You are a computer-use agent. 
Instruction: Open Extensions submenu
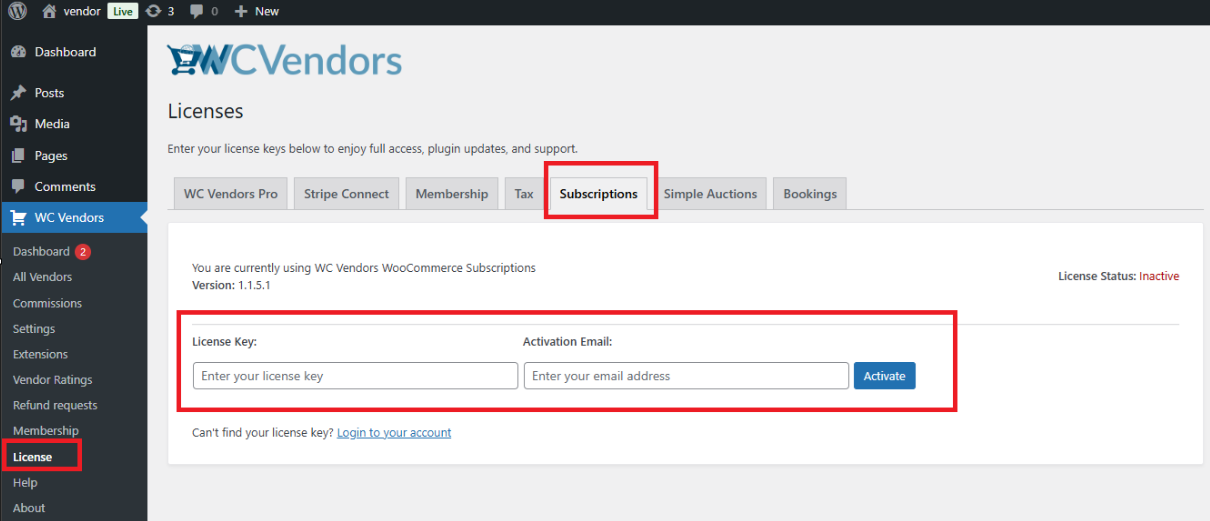(41, 354)
